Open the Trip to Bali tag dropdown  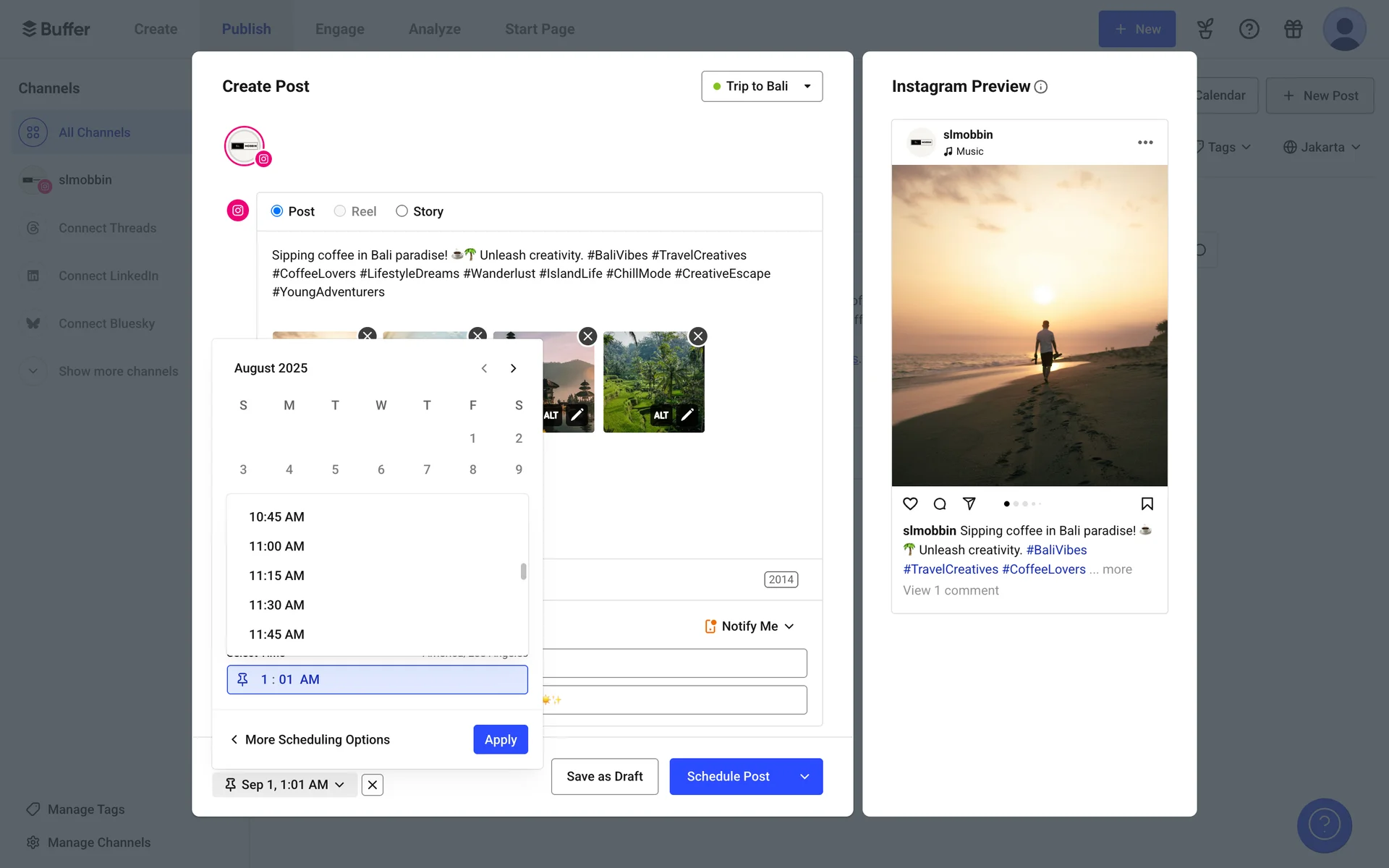[x=761, y=86]
